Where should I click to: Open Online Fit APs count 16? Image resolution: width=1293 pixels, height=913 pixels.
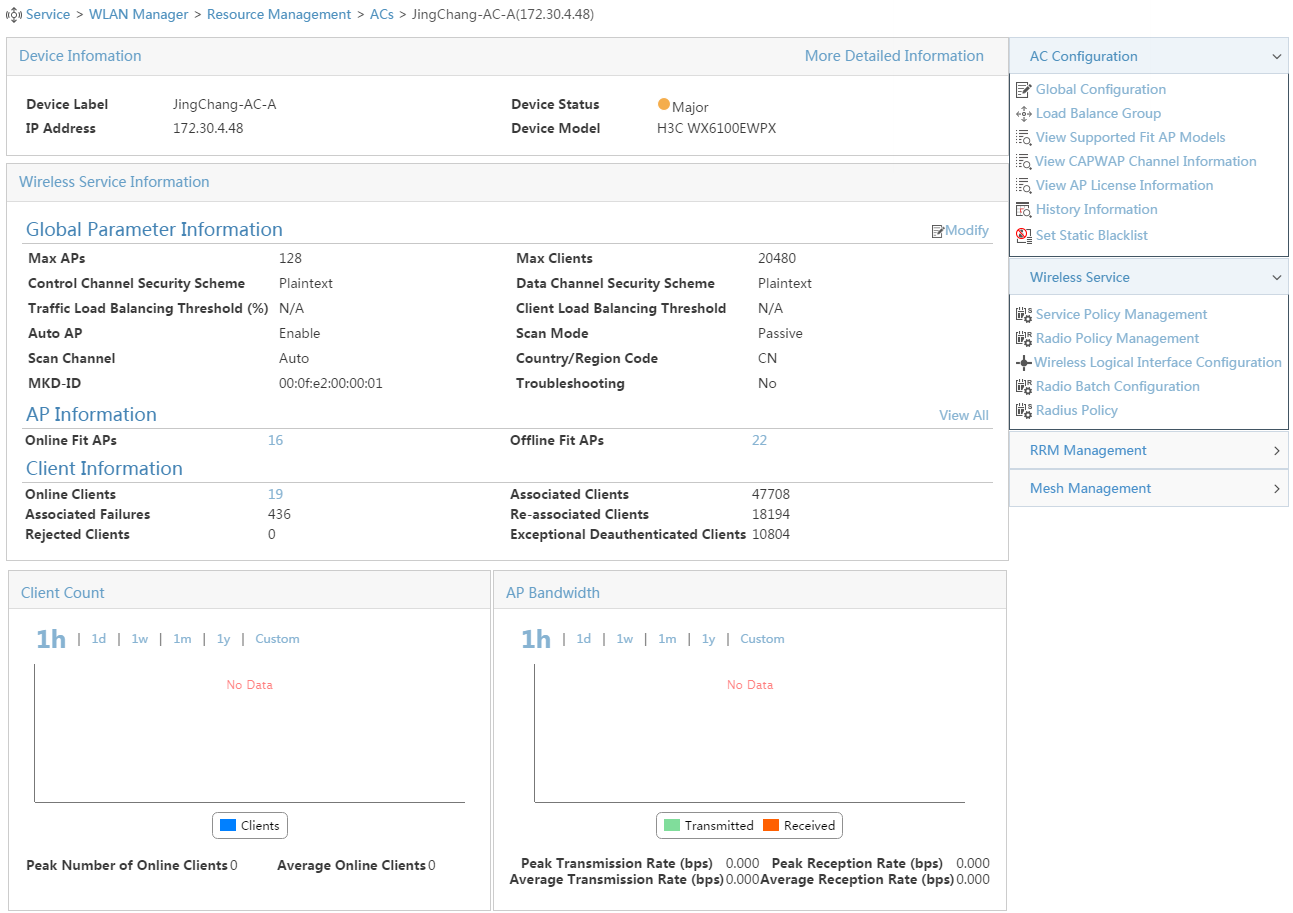(x=275, y=441)
